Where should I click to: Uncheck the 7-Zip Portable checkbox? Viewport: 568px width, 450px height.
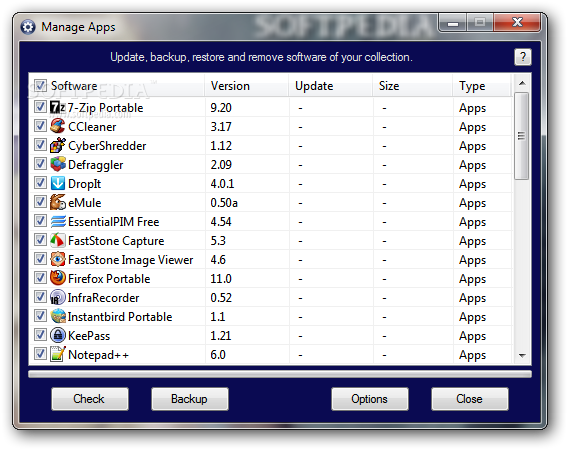coord(40,107)
